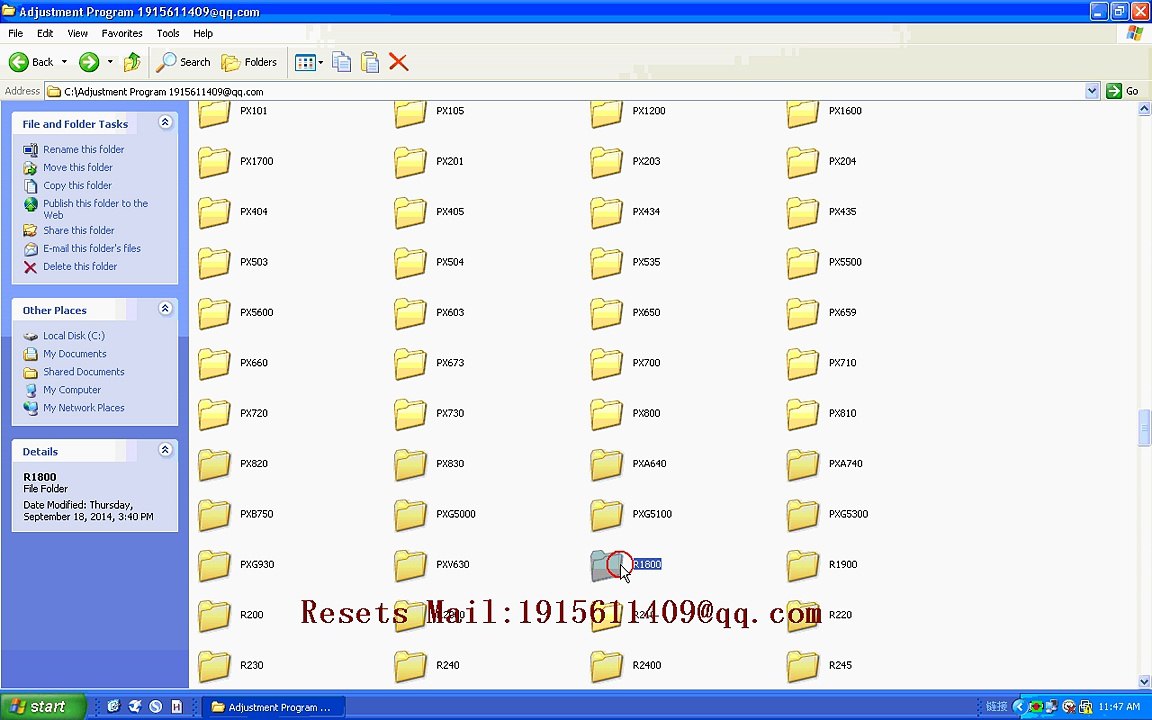Open the Forward history dropdown arrow
The image size is (1152, 720).
110,62
